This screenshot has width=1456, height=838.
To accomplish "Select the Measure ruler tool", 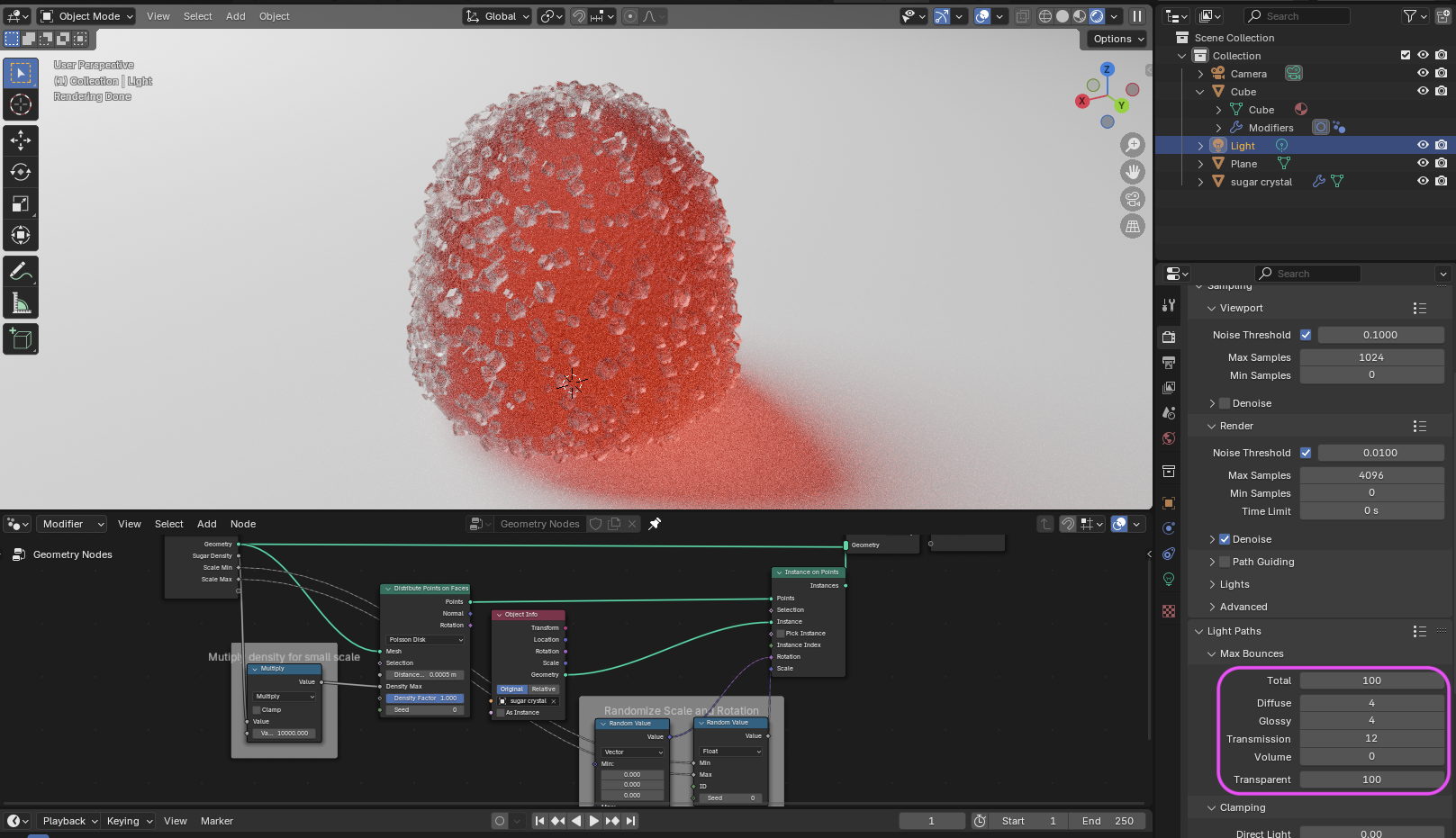I will click(x=21, y=303).
